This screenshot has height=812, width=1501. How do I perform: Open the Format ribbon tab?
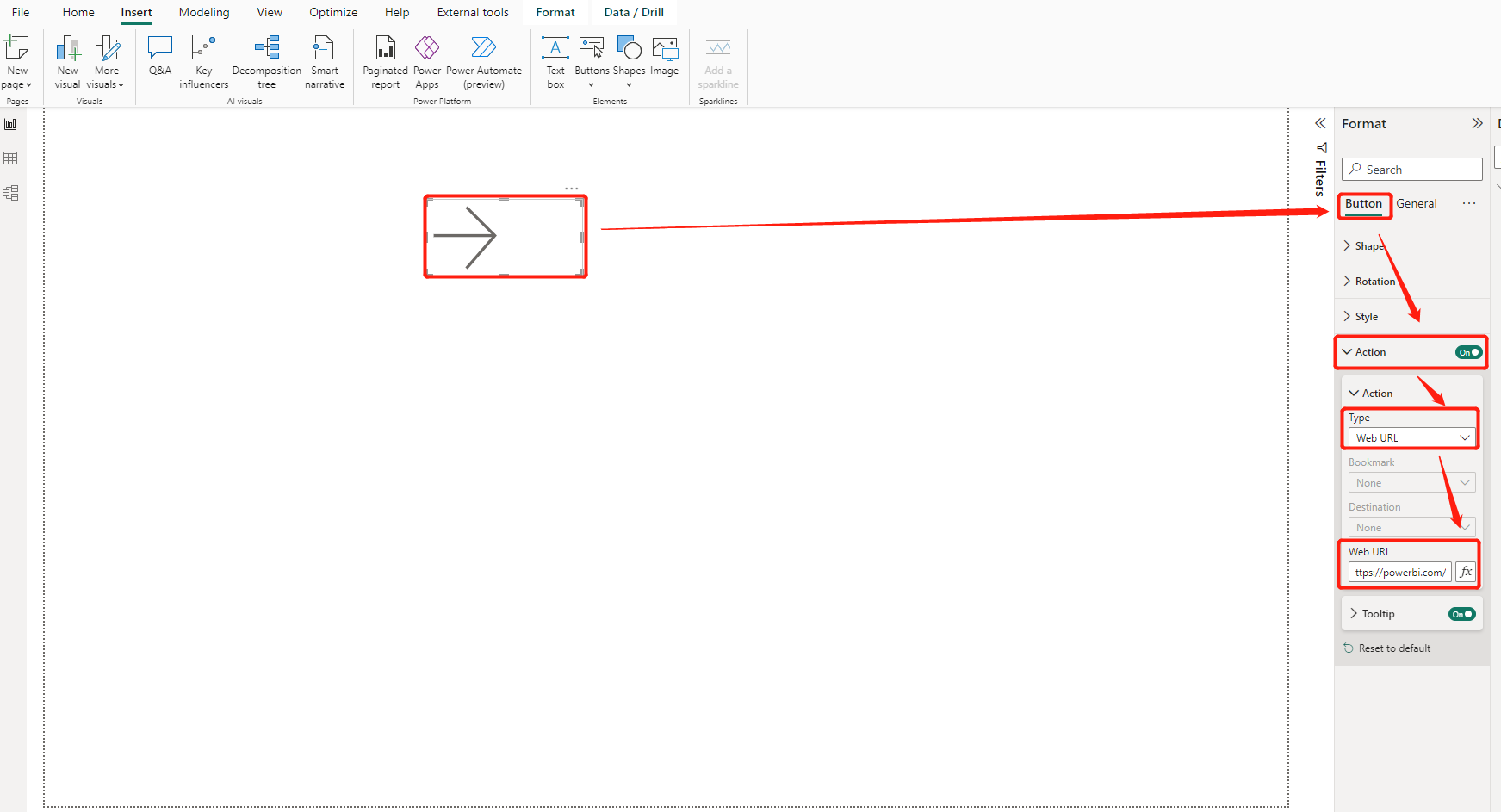pos(555,12)
